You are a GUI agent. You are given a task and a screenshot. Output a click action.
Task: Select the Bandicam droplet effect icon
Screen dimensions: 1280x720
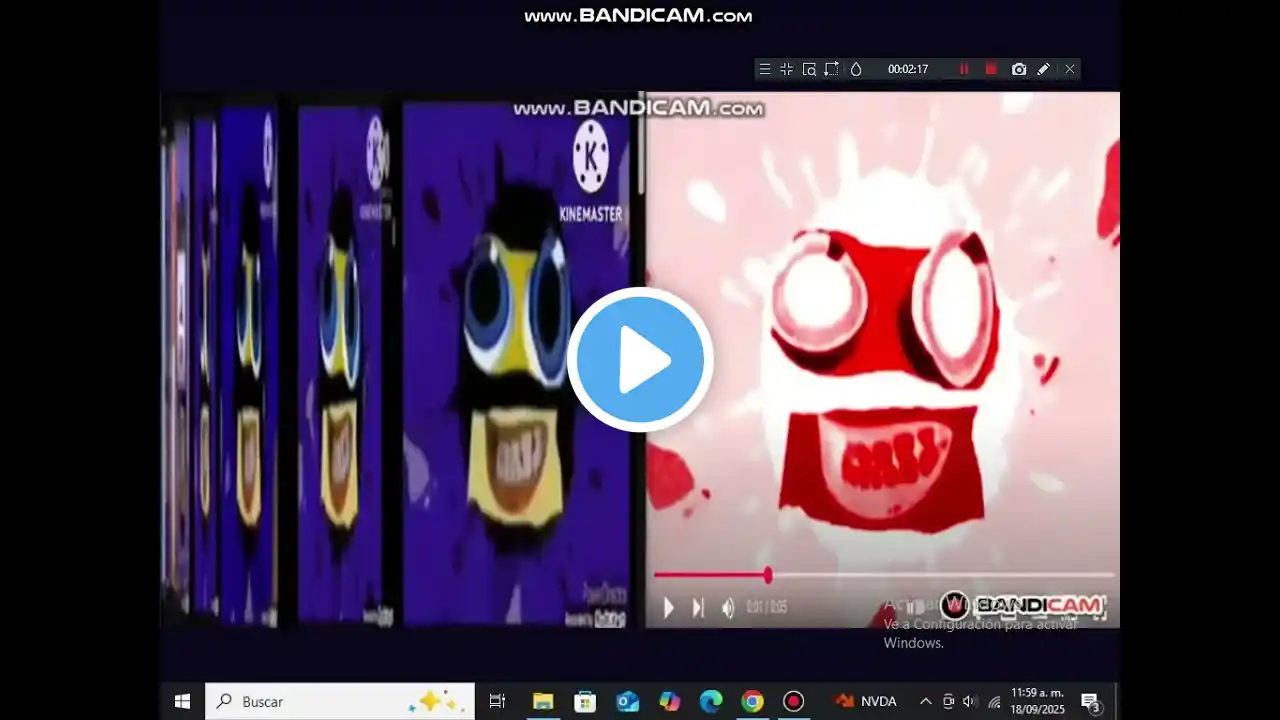tap(856, 69)
